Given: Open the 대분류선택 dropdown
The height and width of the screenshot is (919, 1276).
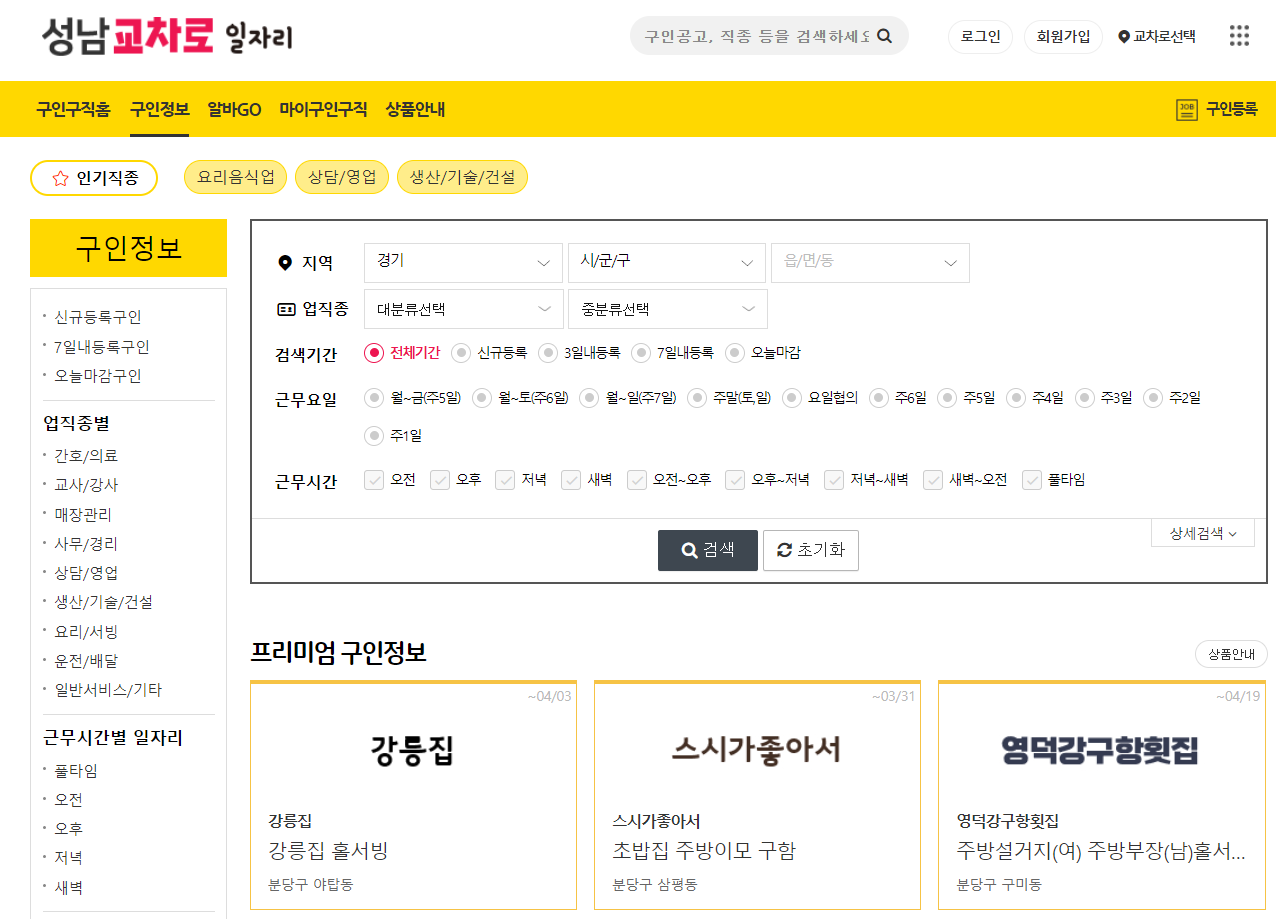Looking at the screenshot, I should click(x=463, y=309).
